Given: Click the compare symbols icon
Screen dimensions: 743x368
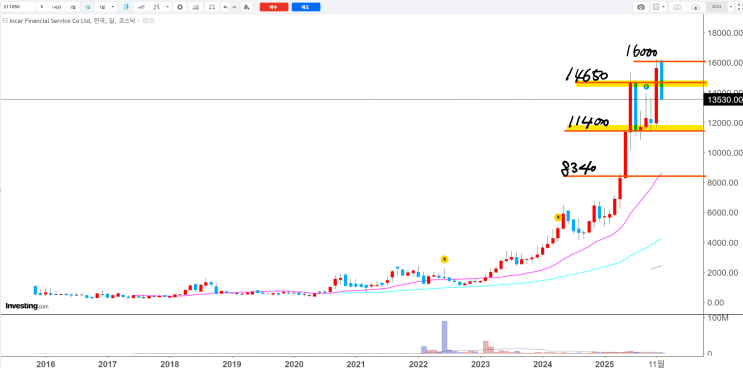Looking at the screenshot, I should click(x=156, y=7).
